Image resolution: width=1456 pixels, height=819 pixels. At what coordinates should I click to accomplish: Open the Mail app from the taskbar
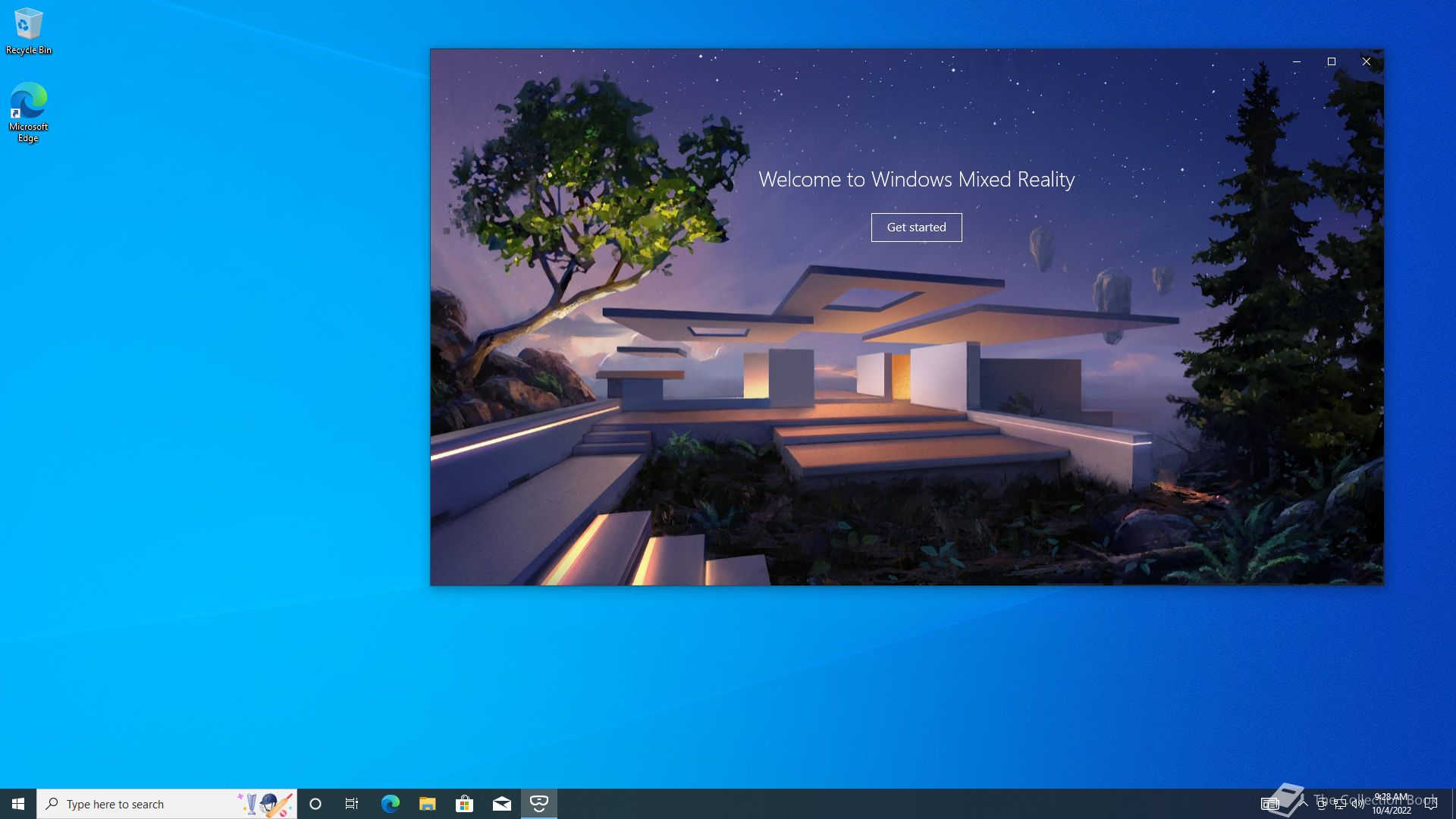pyautogui.click(x=502, y=804)
